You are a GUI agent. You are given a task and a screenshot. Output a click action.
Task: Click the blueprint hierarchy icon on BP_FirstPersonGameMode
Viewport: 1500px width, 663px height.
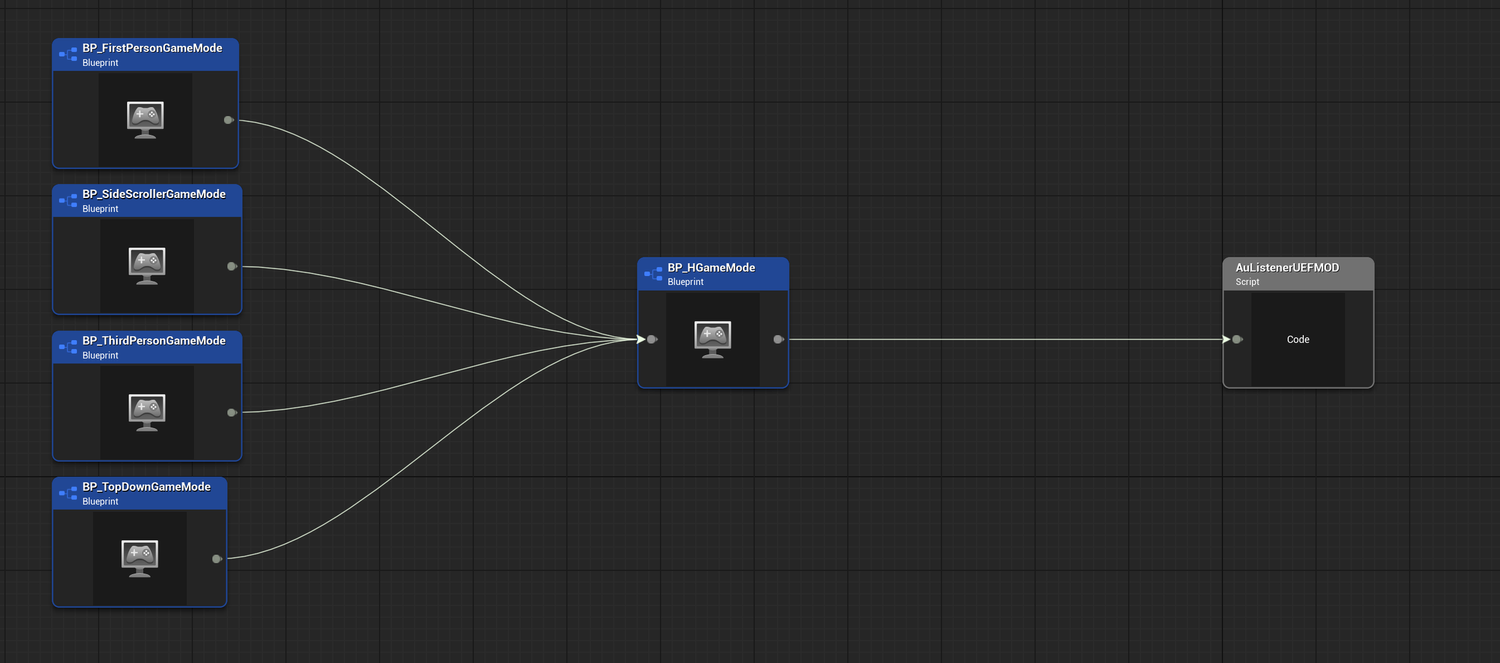(x=67, y=54)
